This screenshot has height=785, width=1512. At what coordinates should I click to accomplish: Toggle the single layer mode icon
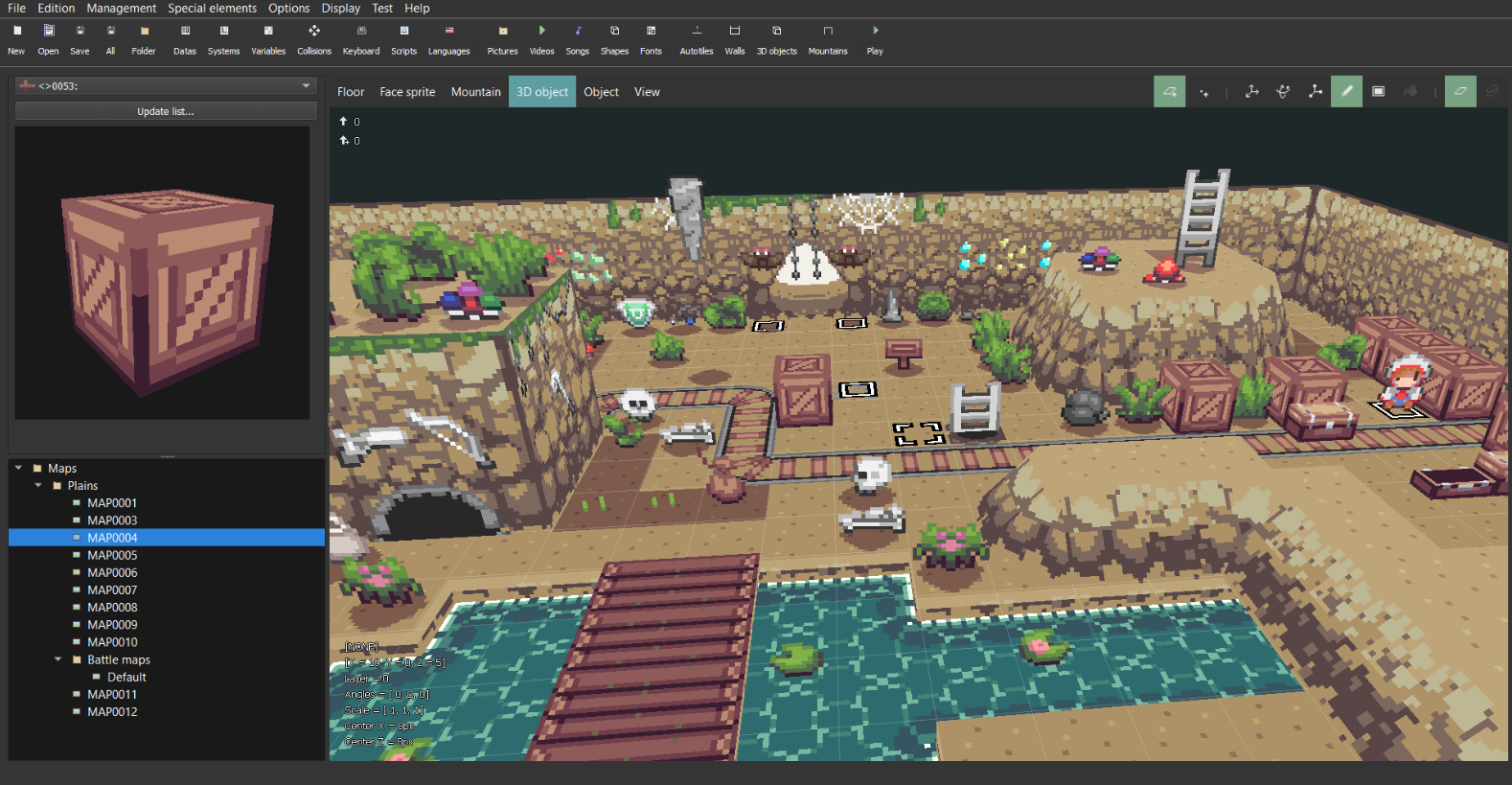pyautogui.click(x=1460, y=91)
